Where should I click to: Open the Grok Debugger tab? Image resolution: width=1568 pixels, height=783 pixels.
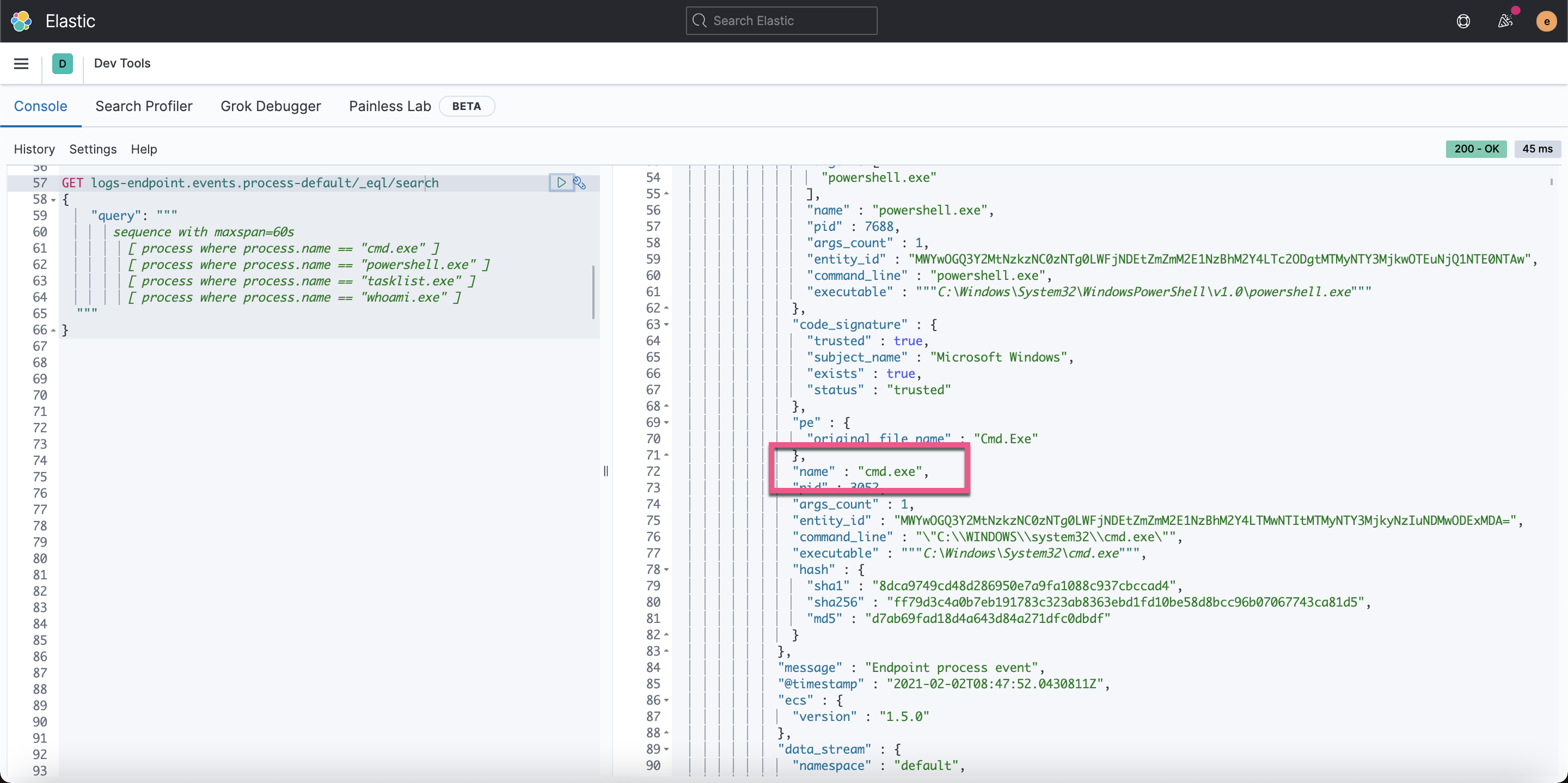click(271, 106)
